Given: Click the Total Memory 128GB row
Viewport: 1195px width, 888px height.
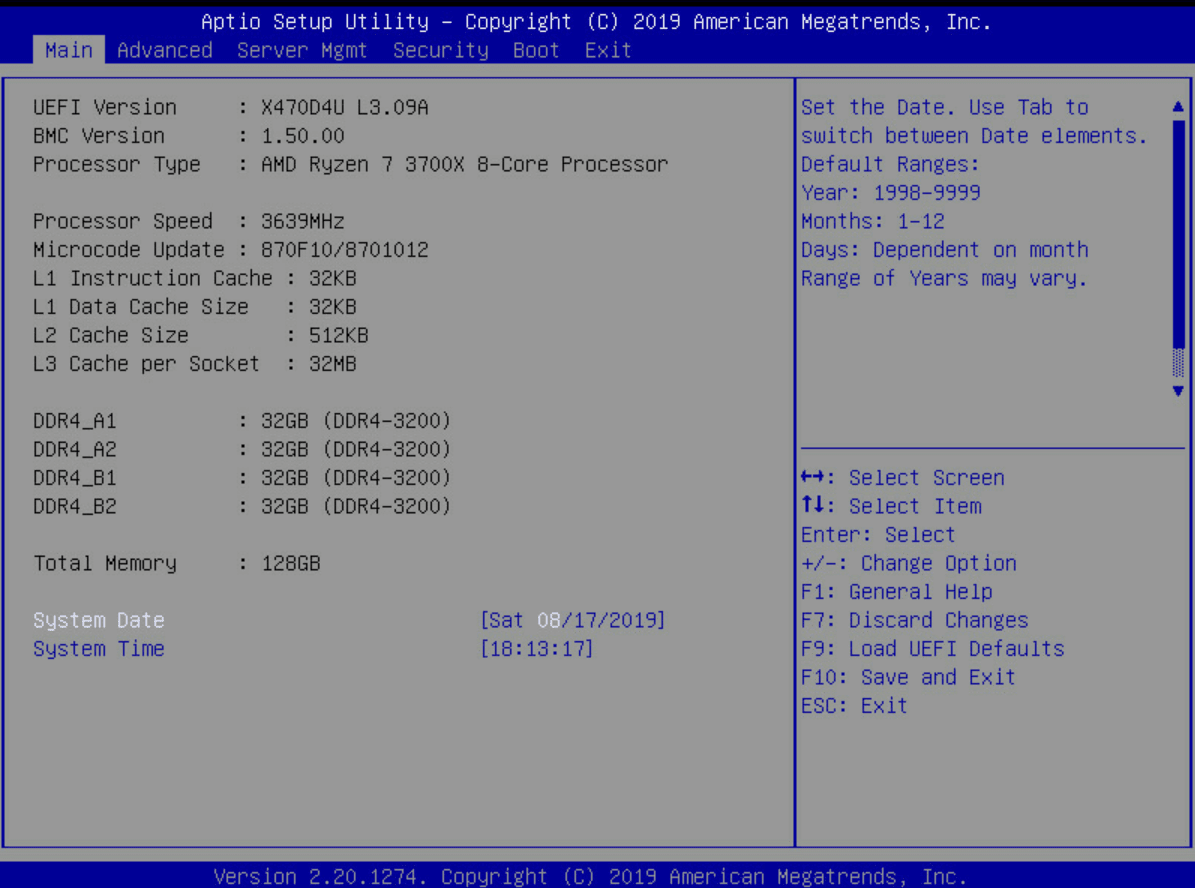Looking at the screenshot, I should (x=177, y=563).
